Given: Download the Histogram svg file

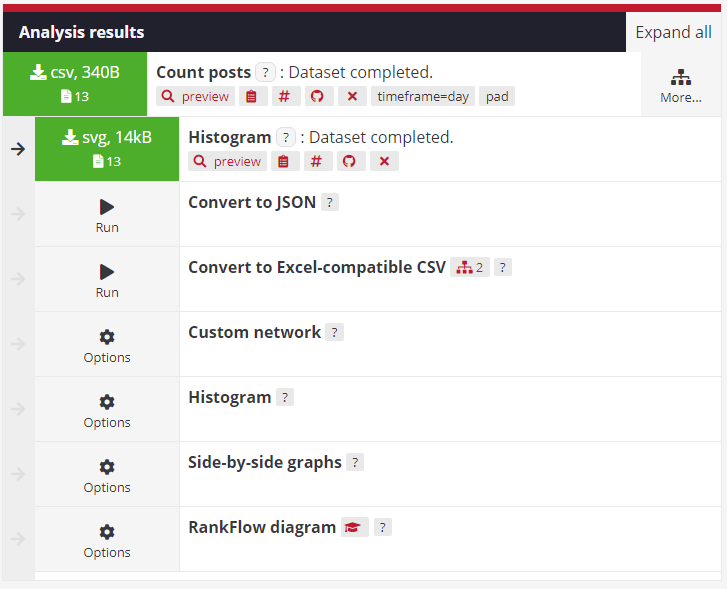Looking at the screenshot, I should (106, 138).
